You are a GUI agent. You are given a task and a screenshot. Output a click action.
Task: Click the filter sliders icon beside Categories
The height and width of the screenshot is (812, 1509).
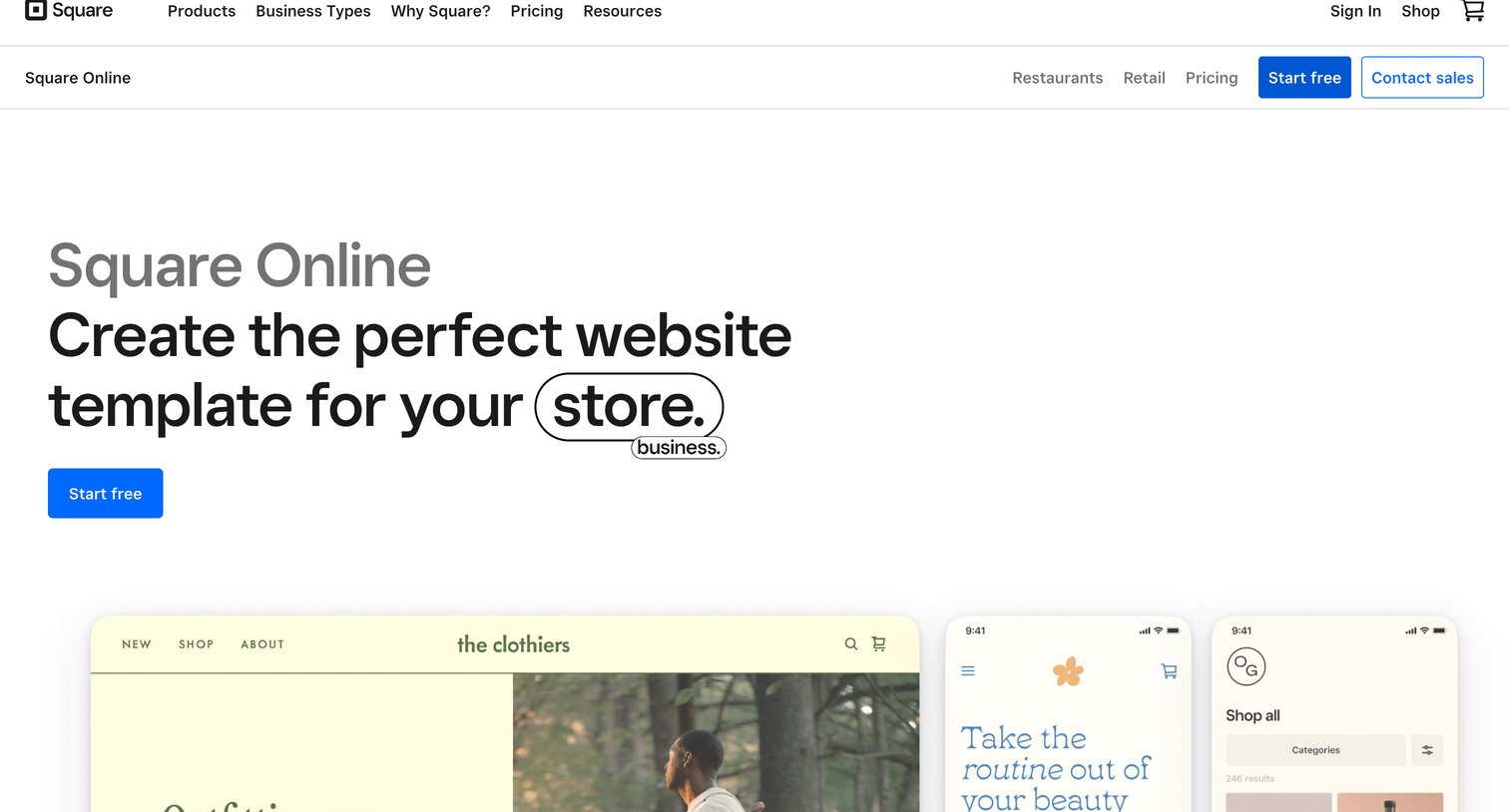click(x=1427, y=750)
